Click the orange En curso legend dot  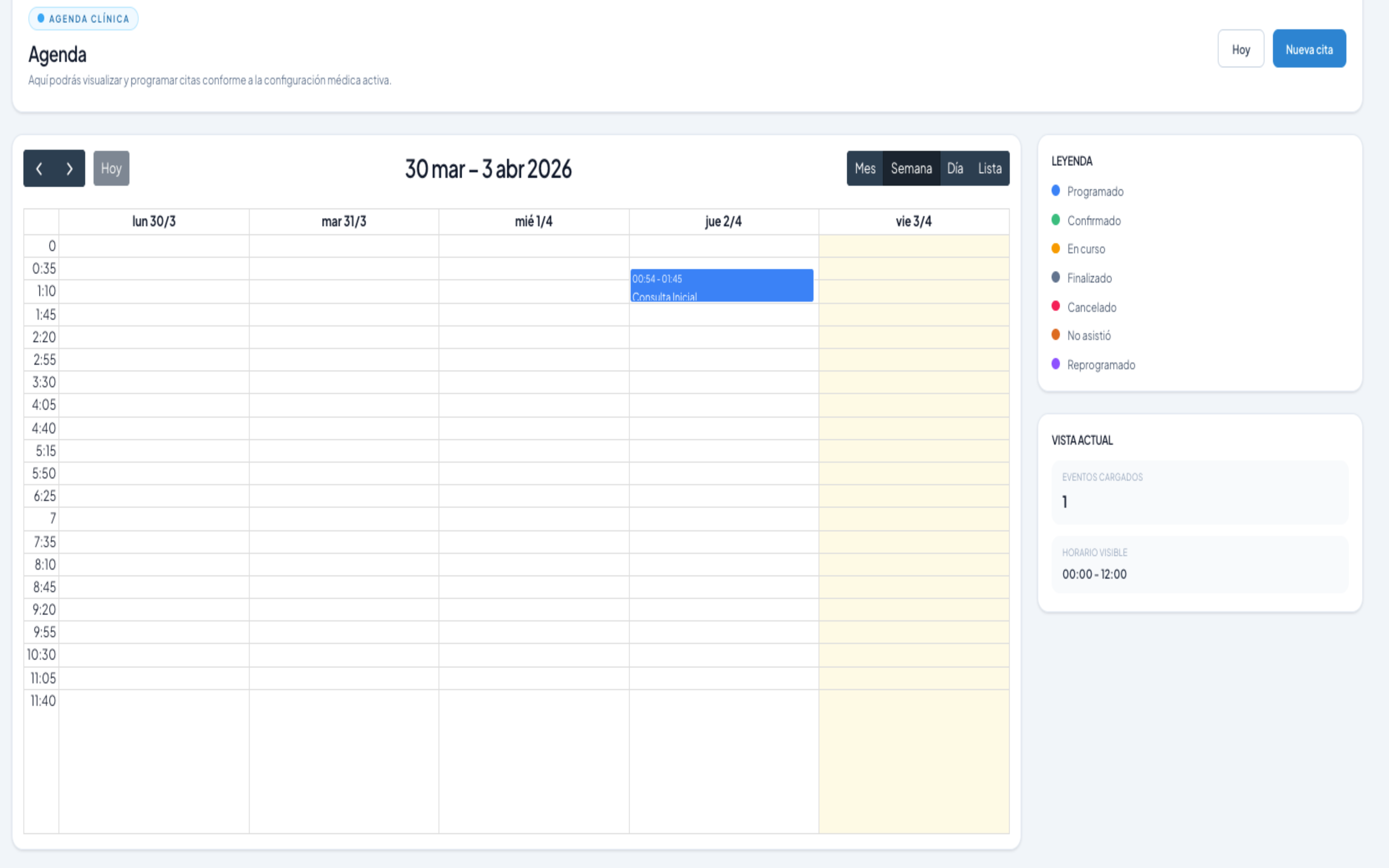coord(1055,249)
